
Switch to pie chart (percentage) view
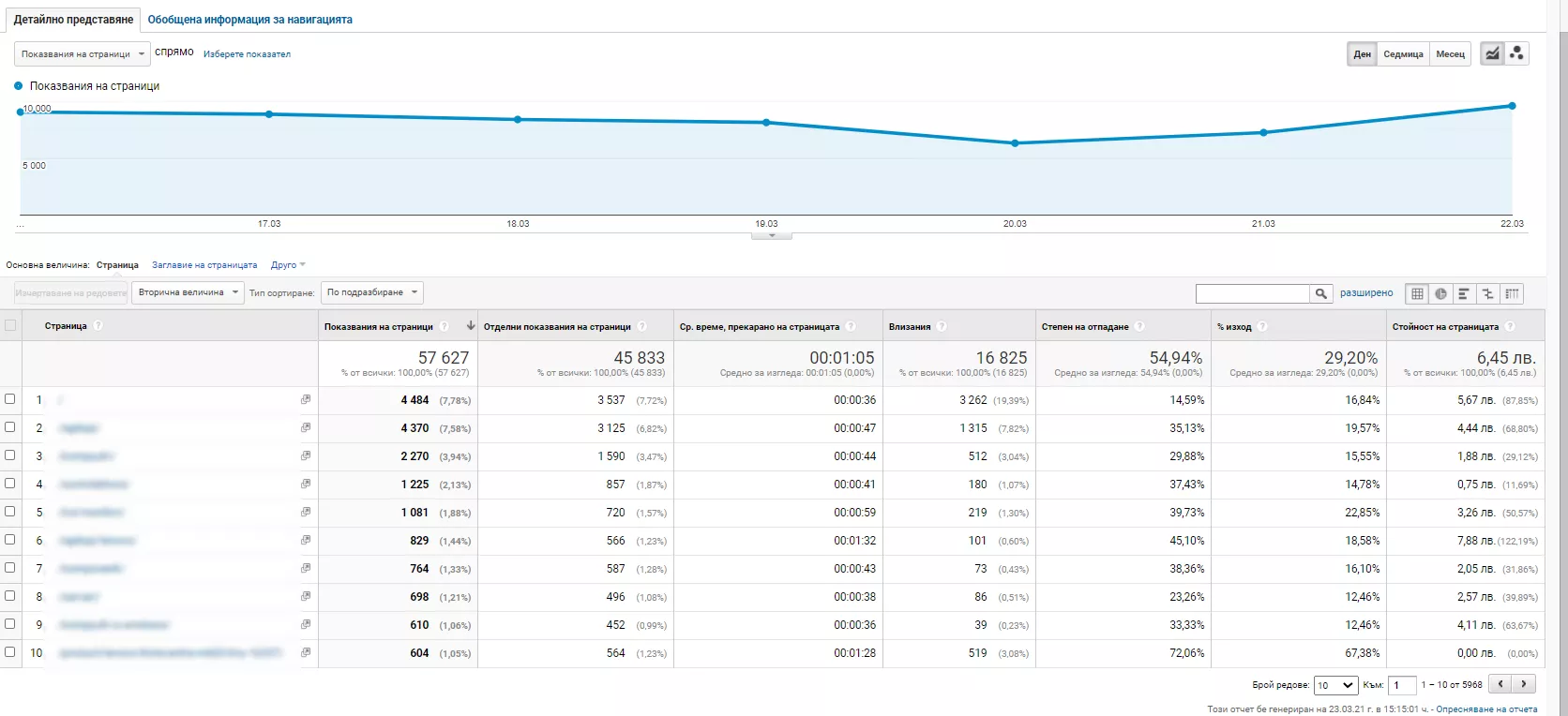(x=1440, y=293)
